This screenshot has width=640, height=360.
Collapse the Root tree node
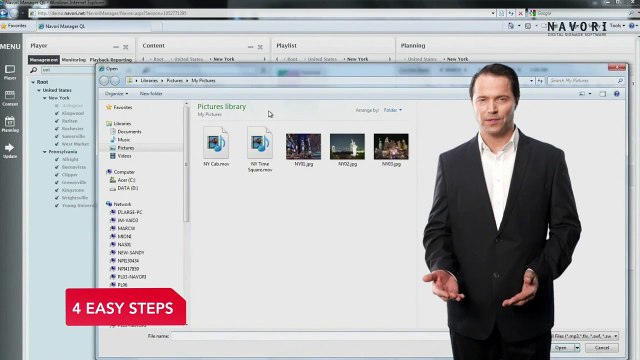tap(33, 82)
